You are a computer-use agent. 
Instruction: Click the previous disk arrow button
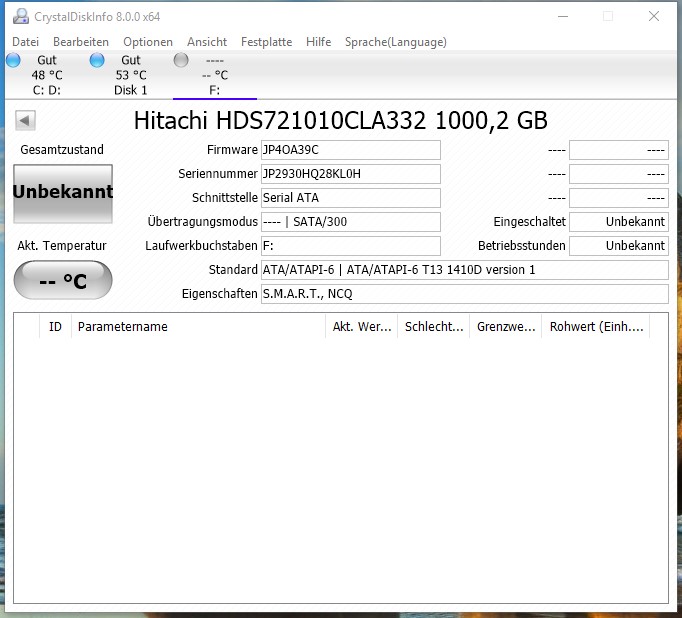[25, 120]
